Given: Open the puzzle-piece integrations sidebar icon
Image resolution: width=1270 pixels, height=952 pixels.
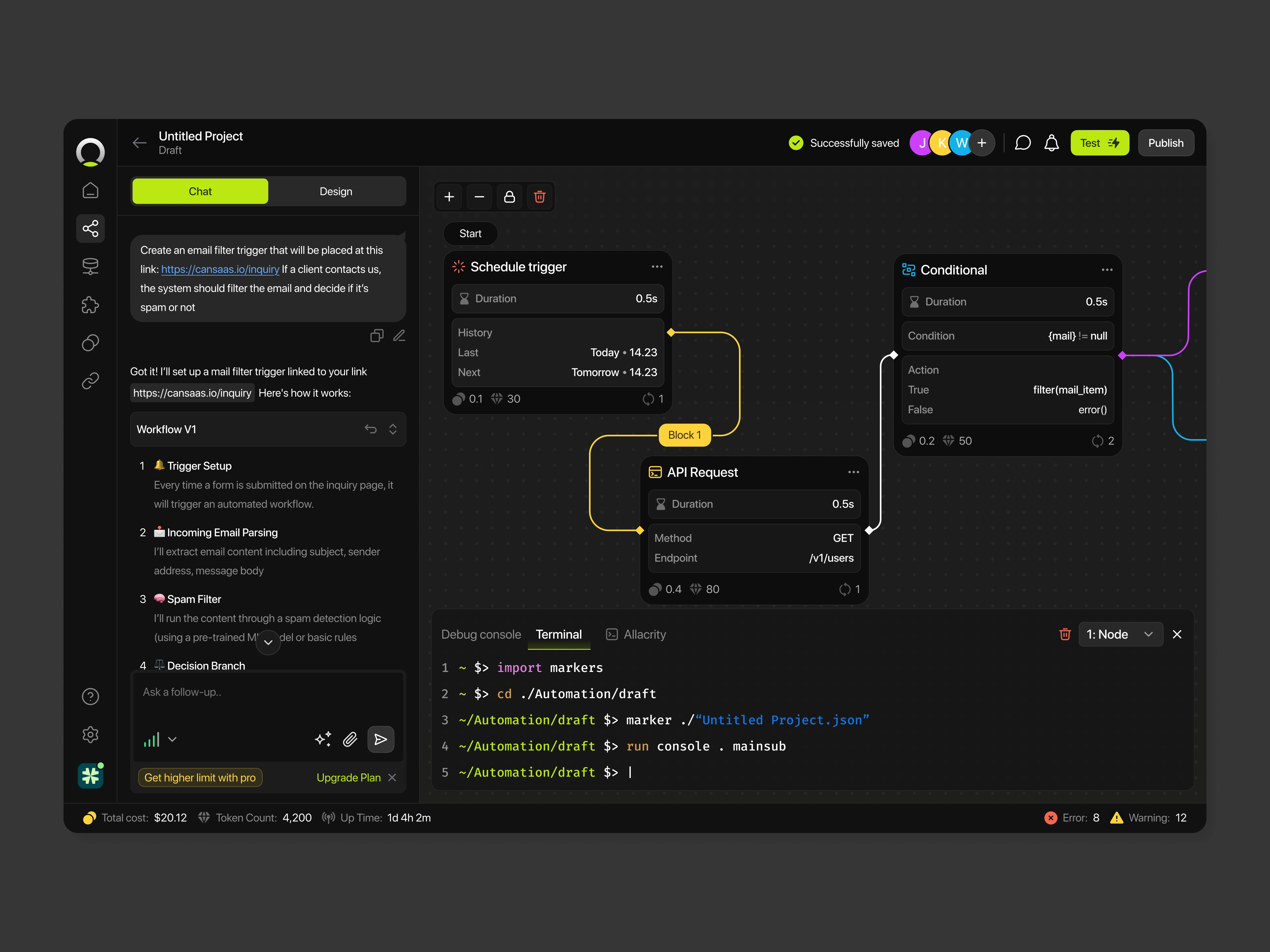Looking at the screenshot, I should coord(90,305).
